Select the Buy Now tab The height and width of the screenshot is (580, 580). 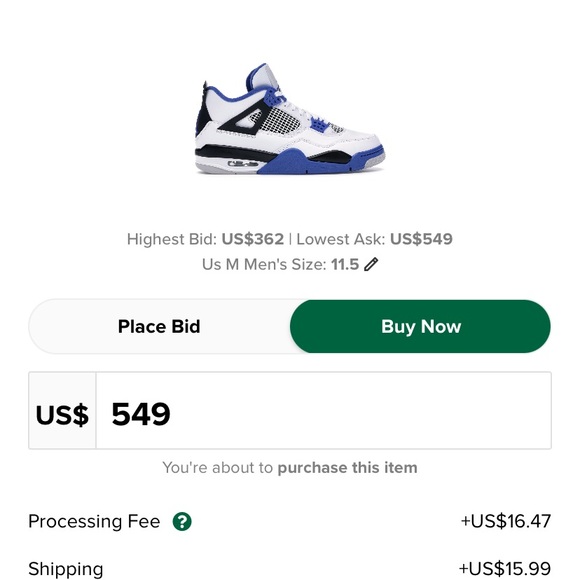point(421,326)
